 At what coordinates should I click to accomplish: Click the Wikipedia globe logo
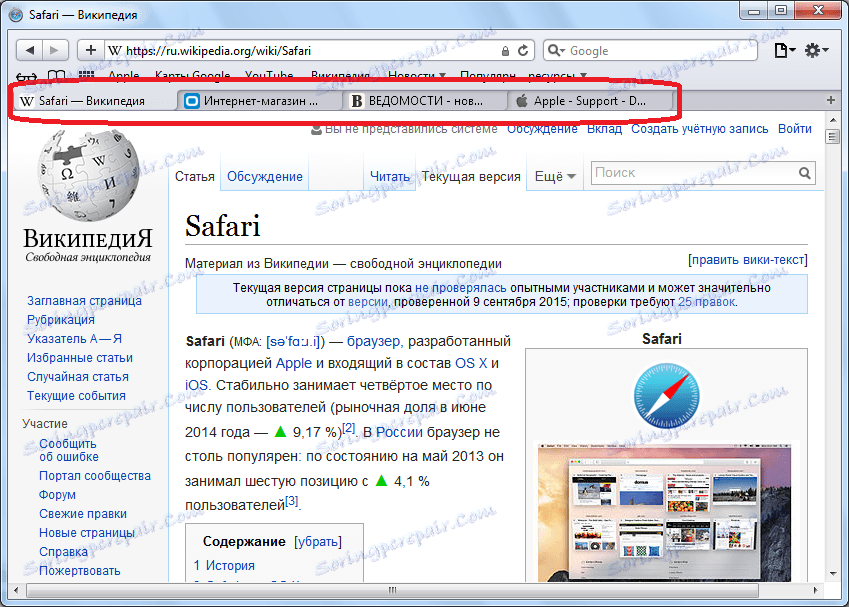88,175
